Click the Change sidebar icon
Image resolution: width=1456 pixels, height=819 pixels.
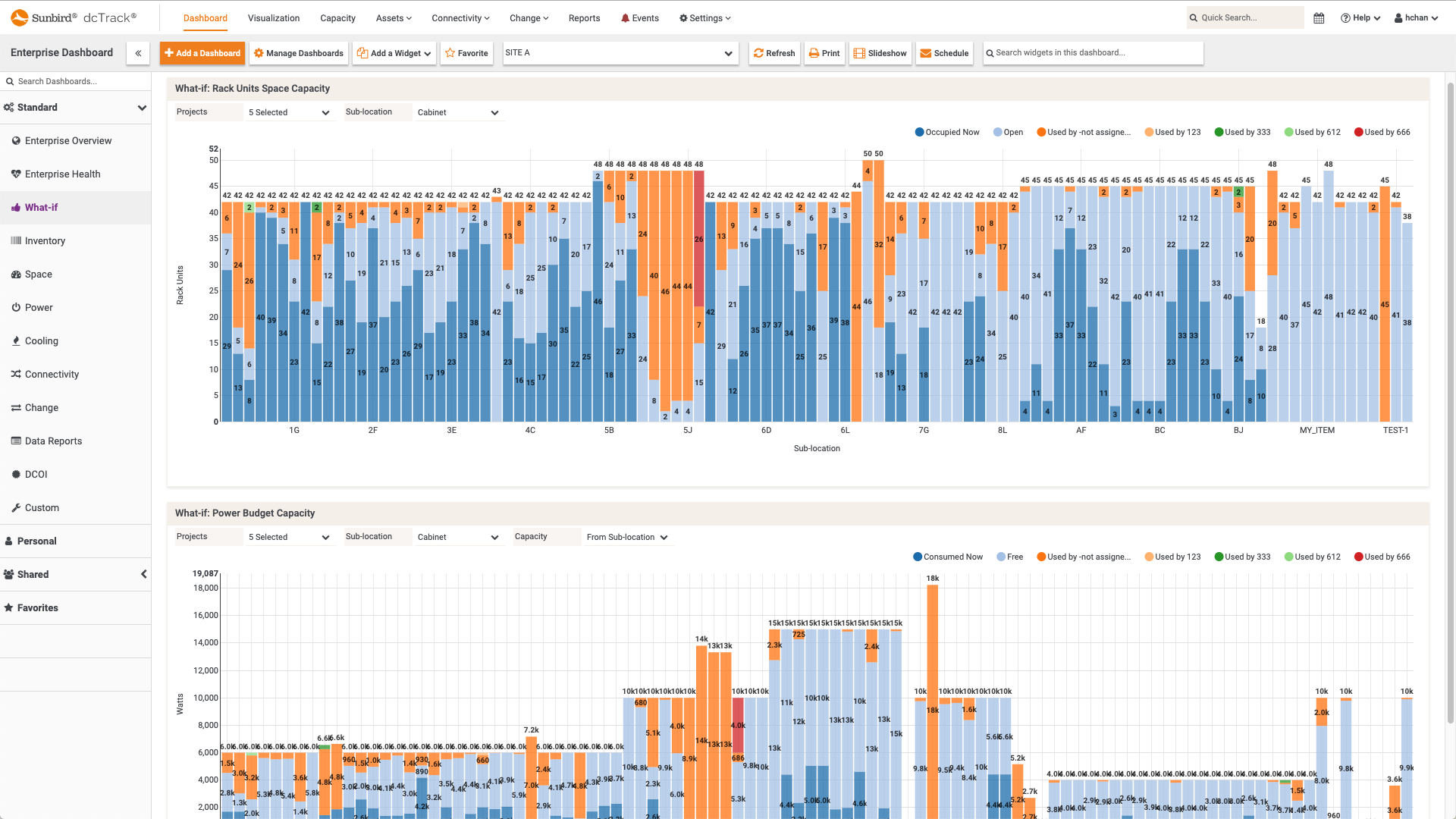pos(16,407)
